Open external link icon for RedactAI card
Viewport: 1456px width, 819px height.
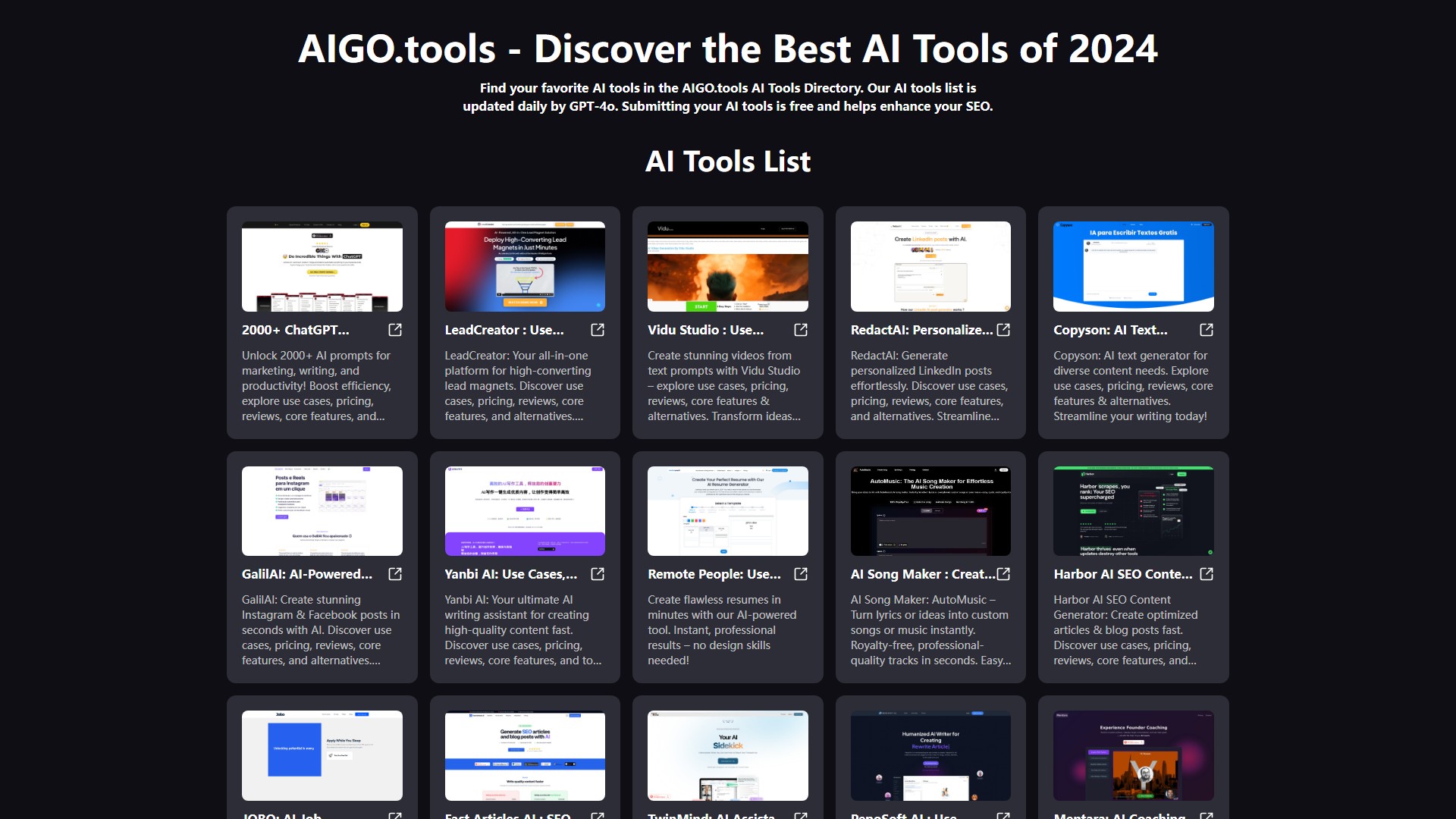click(x=1003, y=330)
